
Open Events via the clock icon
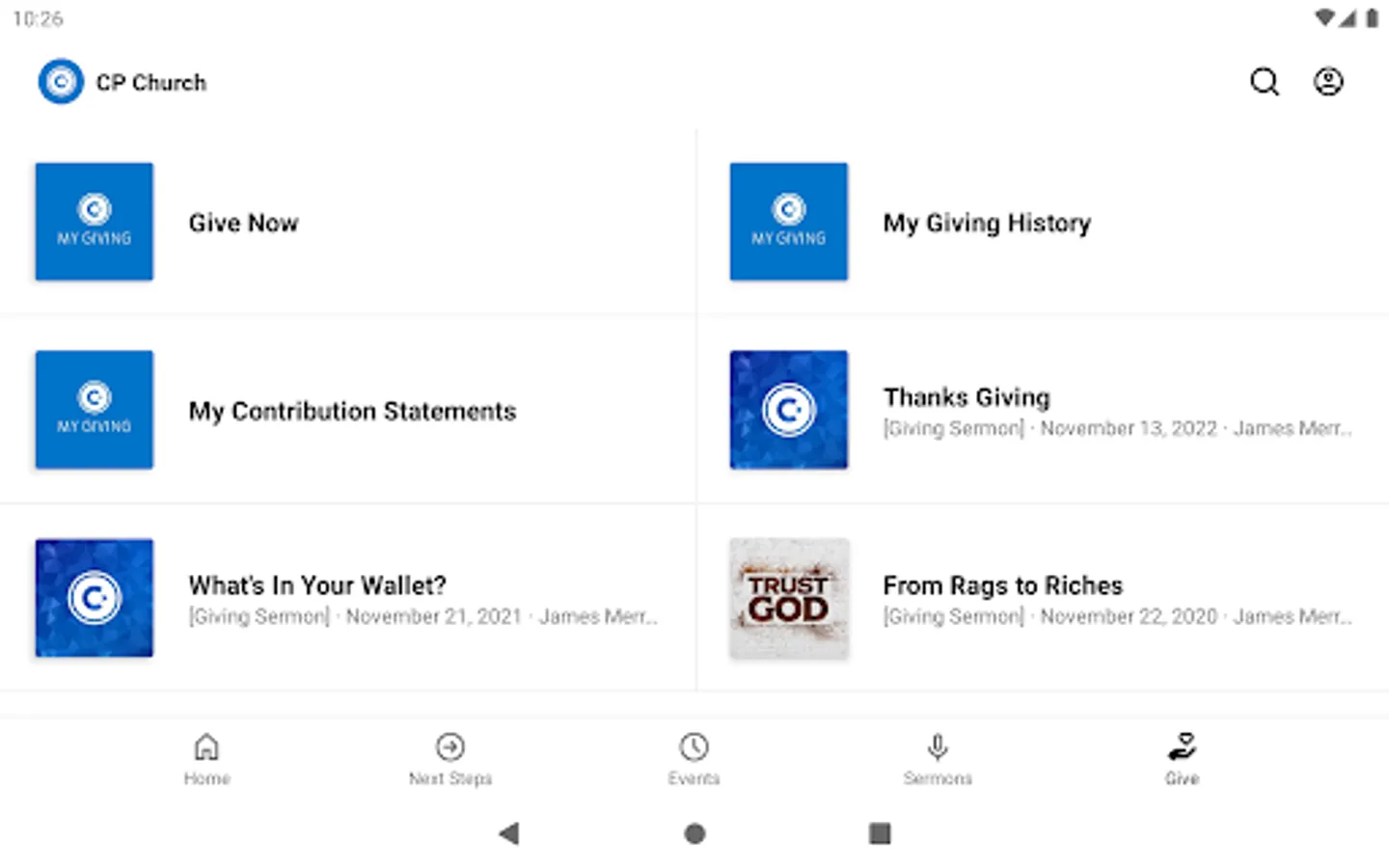click(694, 757)
